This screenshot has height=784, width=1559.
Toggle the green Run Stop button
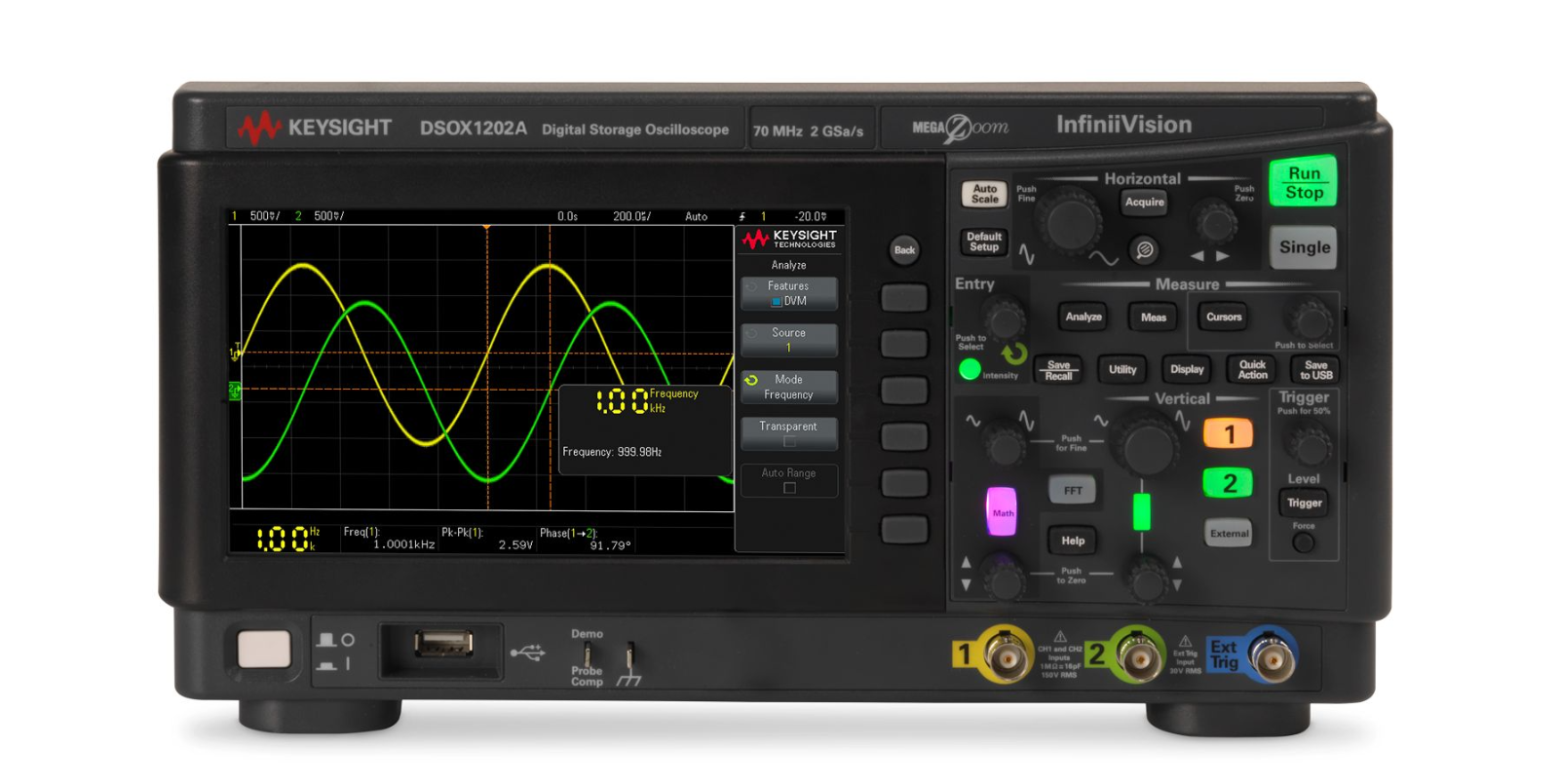pyautogui.click(x=1303, y=182)
